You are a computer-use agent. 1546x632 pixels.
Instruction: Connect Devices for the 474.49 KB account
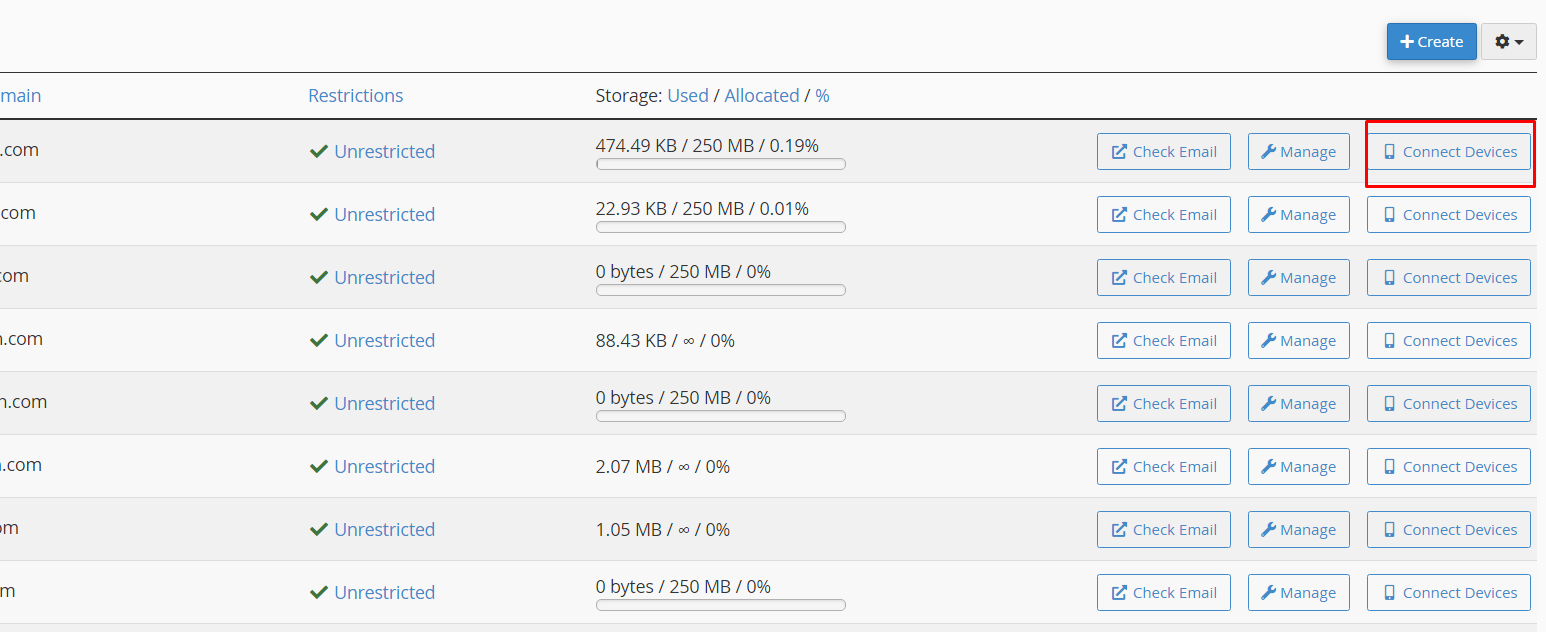tap(1448, 152)
